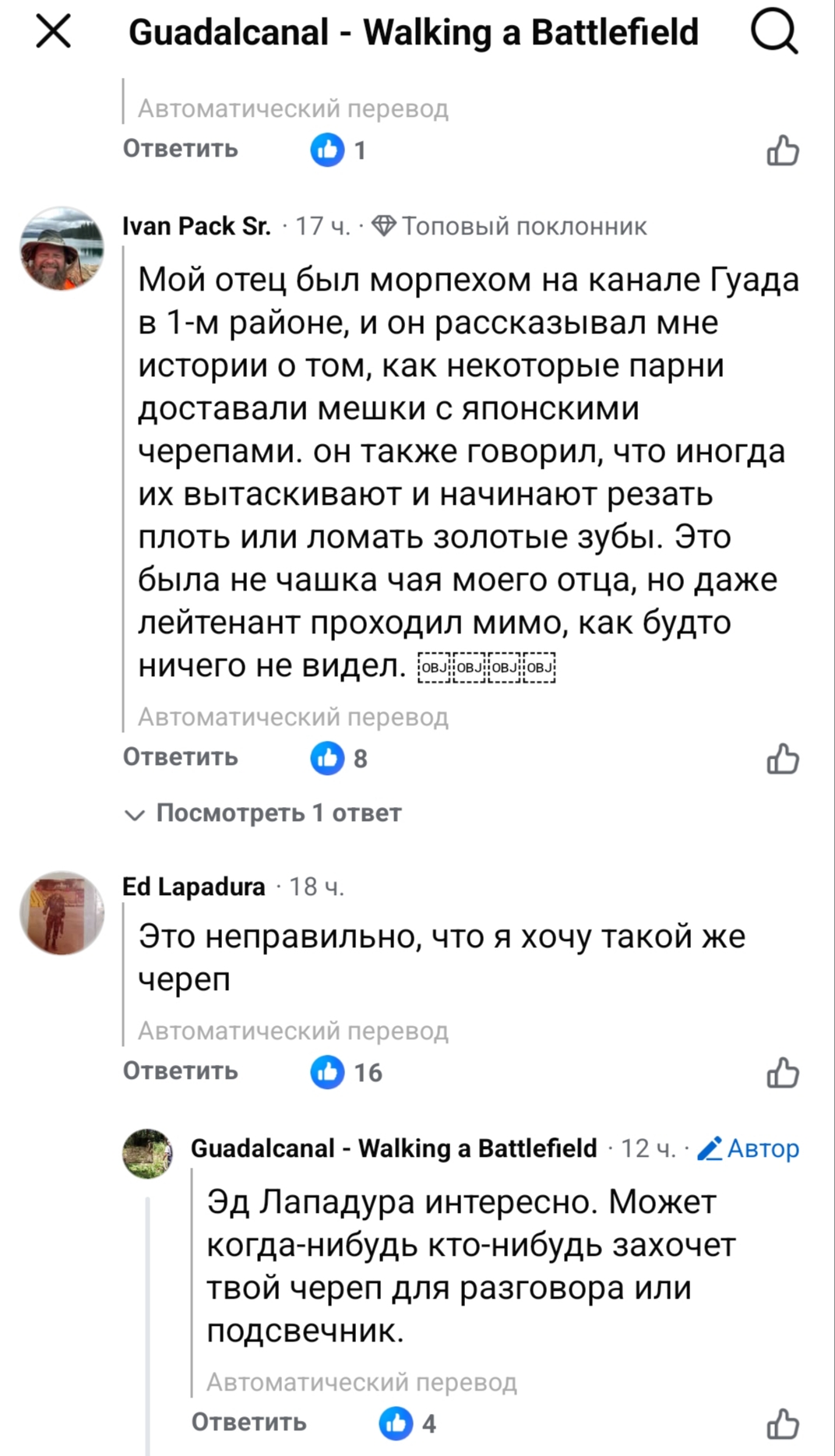The width and height of the screenshot is (835, 1456).
Task: Open Guadalcanal page avatar in reply
Action: [x=147, y=1154]
